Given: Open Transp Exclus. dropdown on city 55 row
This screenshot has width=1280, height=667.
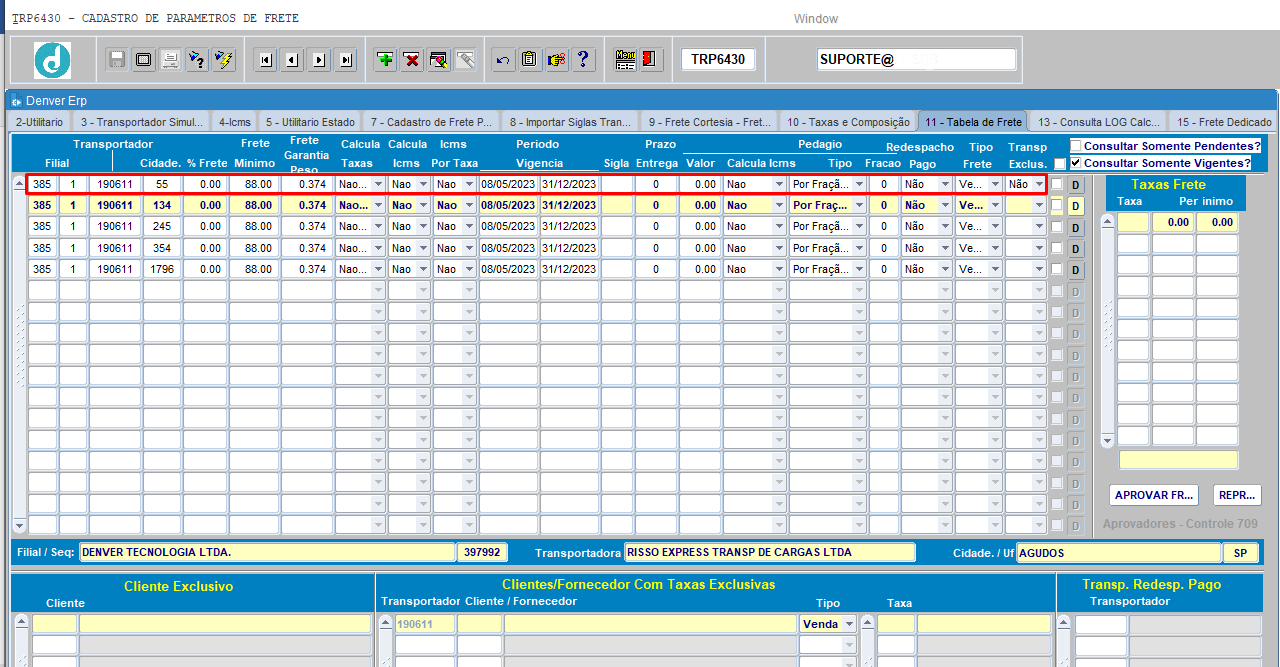Looking at the screenshot, I should pyautogui.click(x=1040, y=184).
